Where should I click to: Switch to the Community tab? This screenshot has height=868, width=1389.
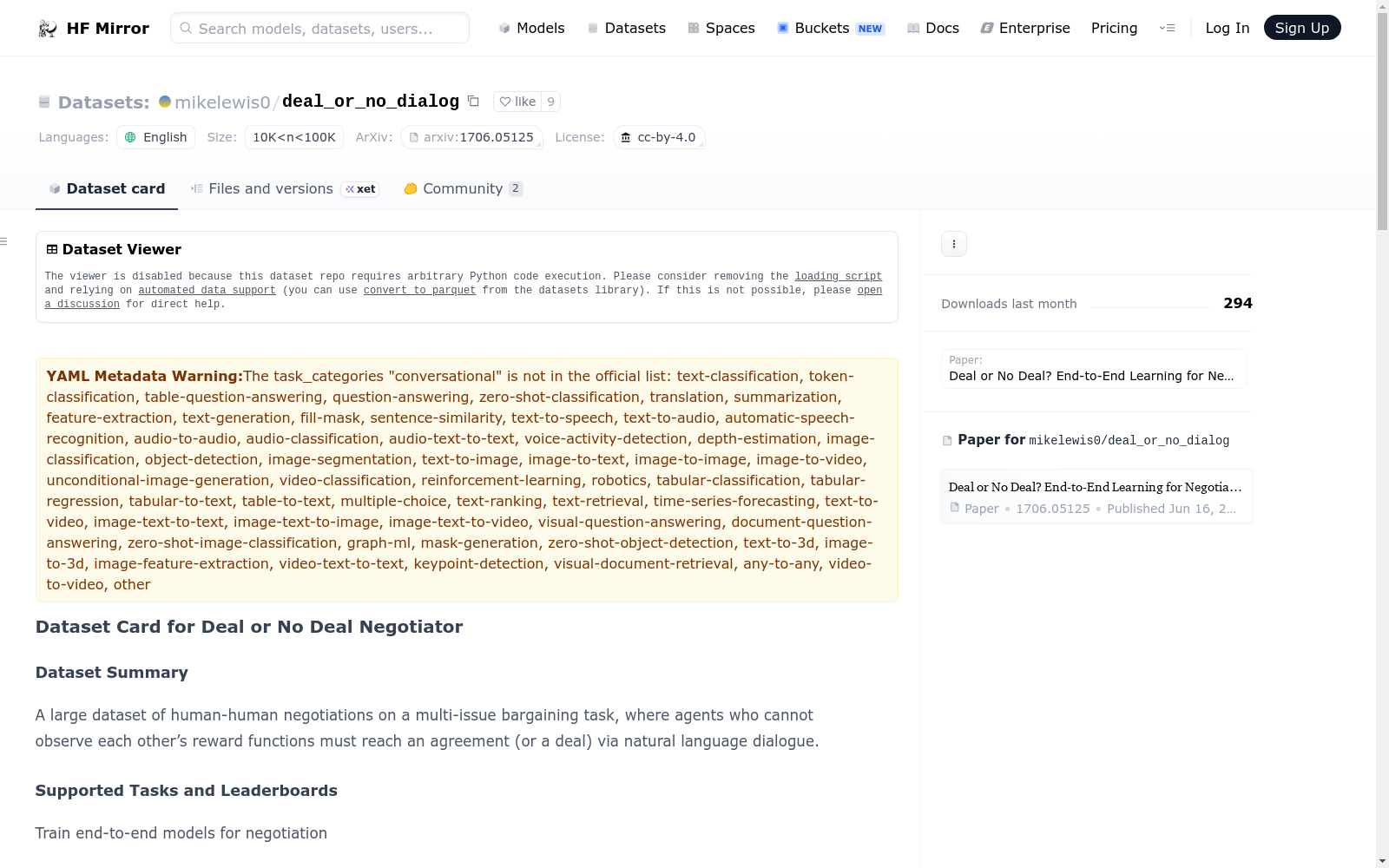(x=464, y=188)
